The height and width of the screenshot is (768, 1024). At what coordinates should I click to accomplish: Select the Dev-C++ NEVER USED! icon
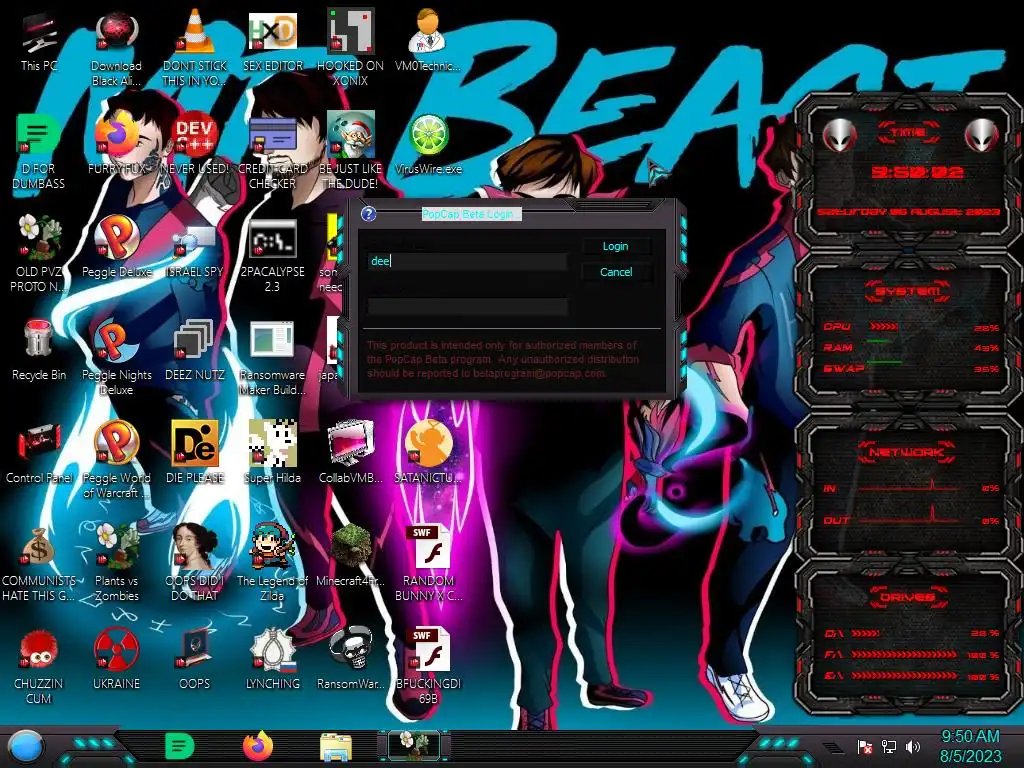pyautogui.click(x=195, y=144)
